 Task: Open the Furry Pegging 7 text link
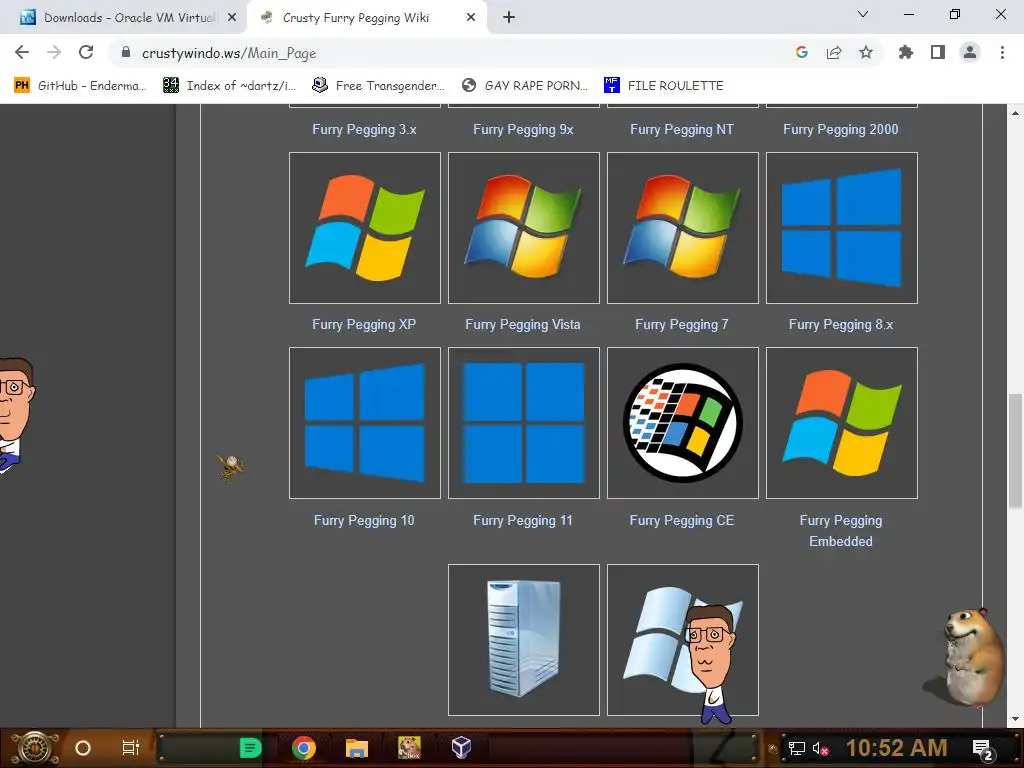click(x=682, y=325)
